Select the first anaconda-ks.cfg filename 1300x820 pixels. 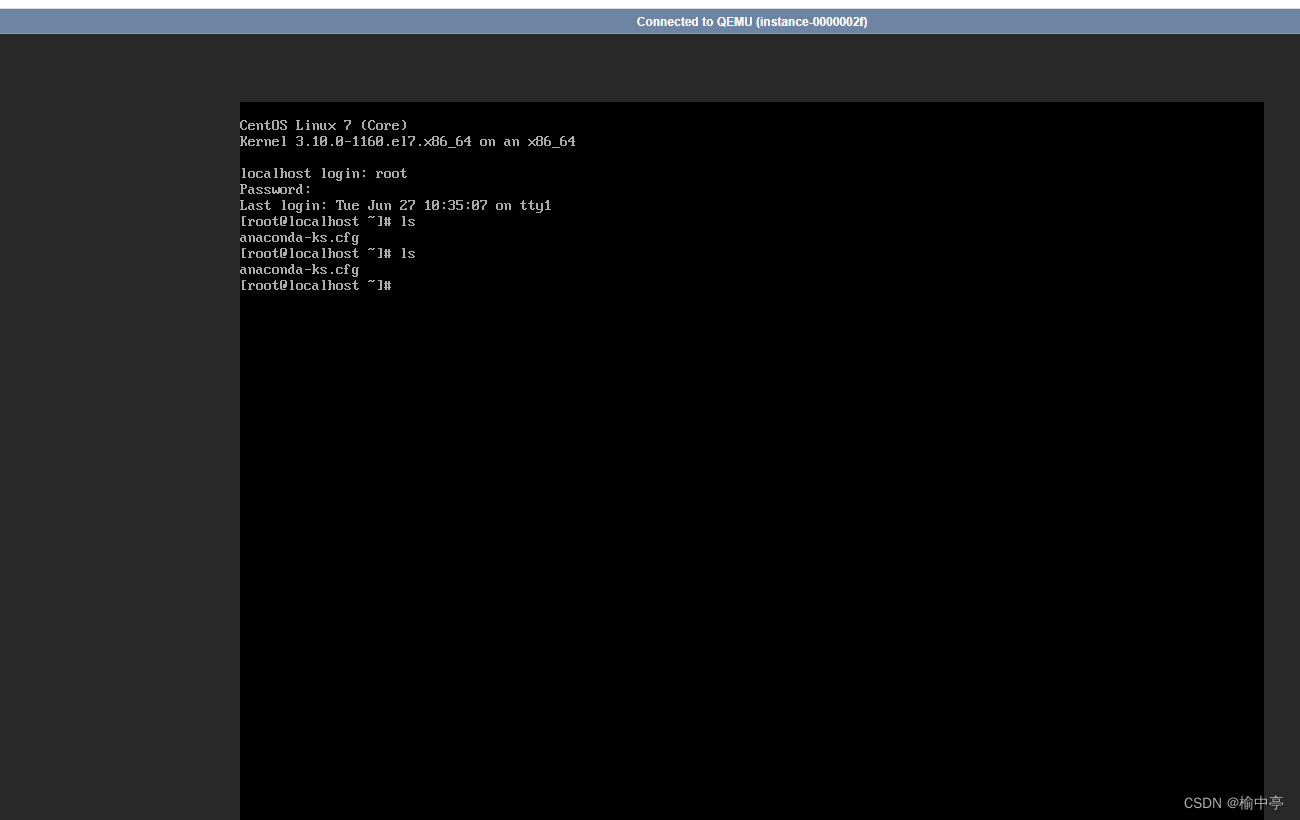pyautogui.click(x=299, y=237)
